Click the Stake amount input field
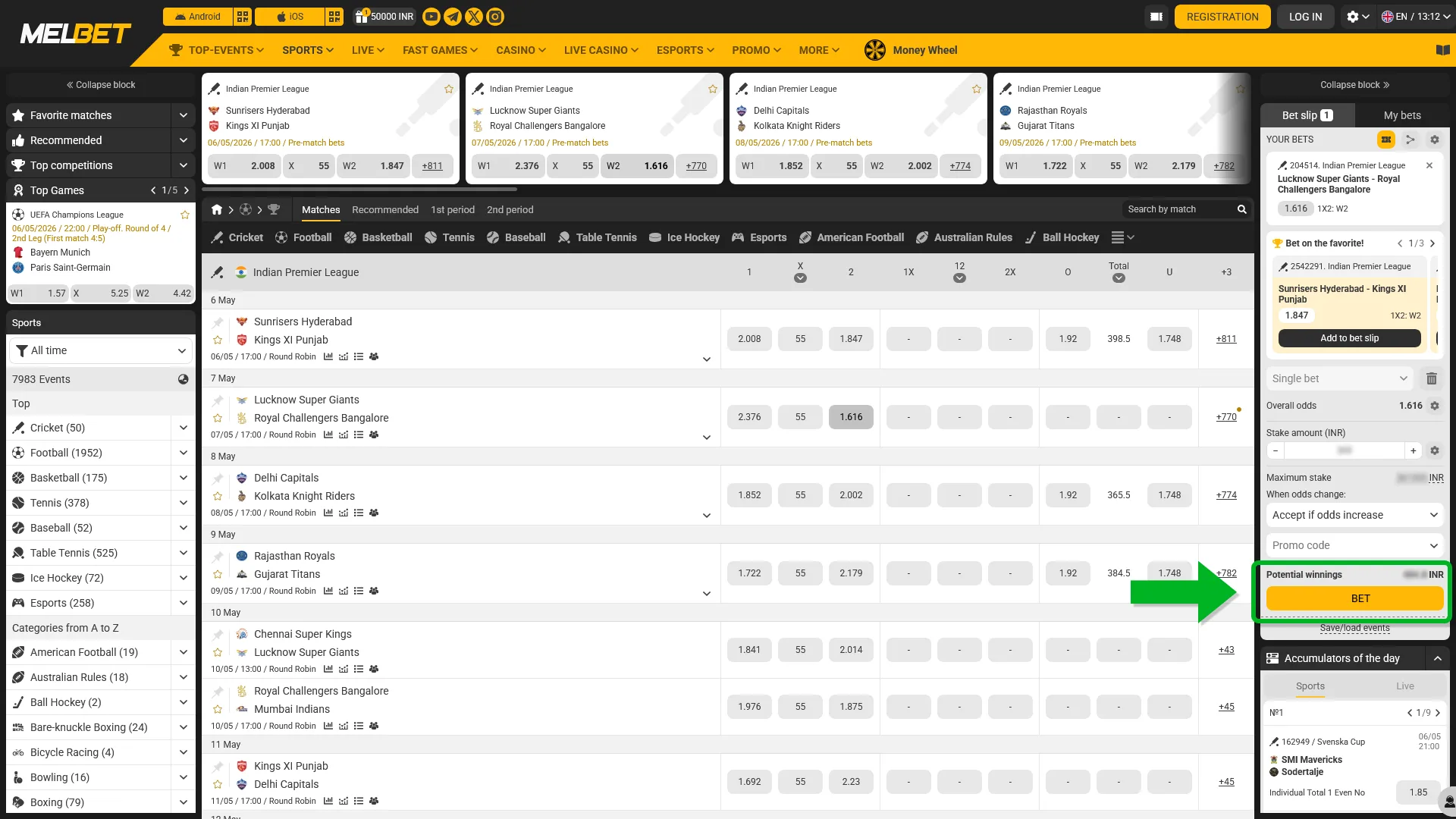The image size is (1456, 819). point(1345,450)
